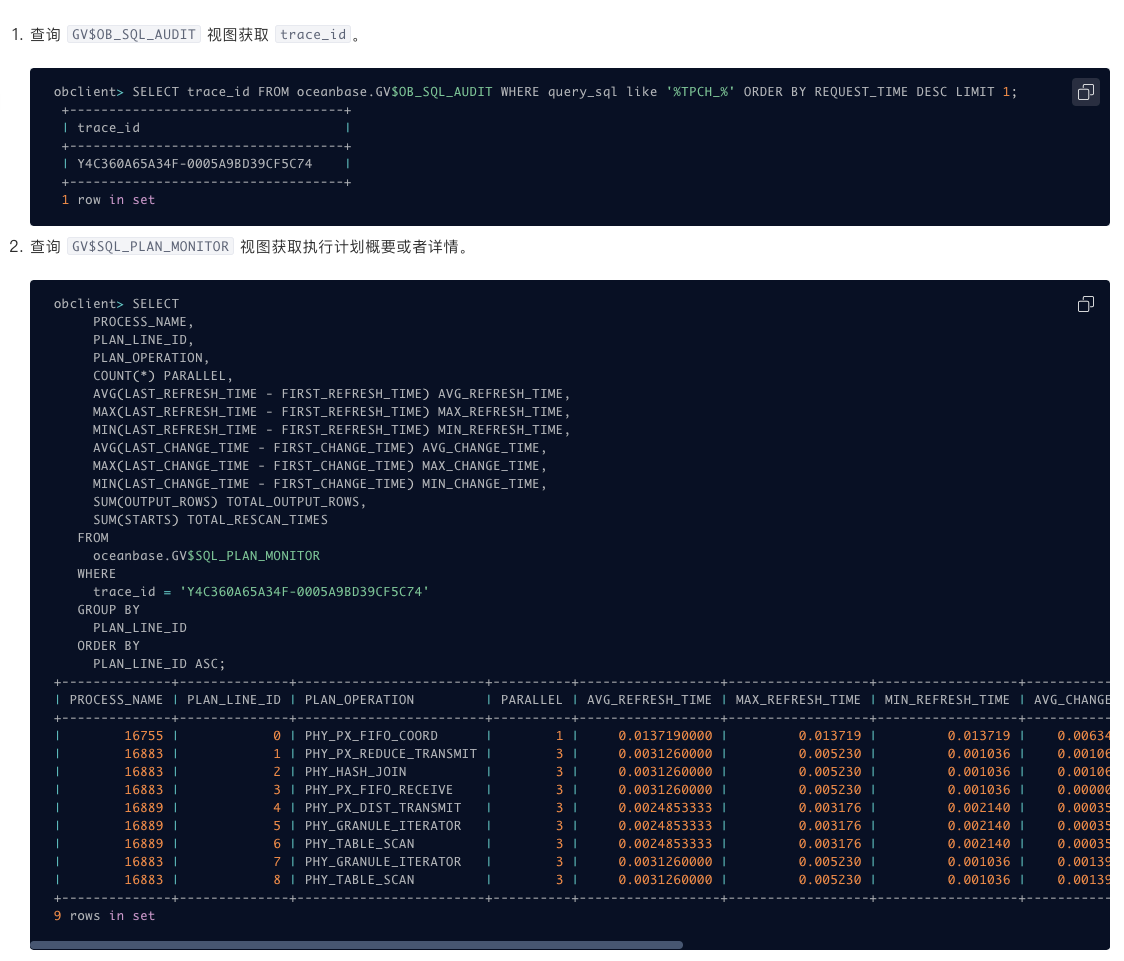Image resolution: width=1124 pixels, height=961 pixels.
Task: Click max refresh time 0.003176 in line 4 row
Action: 830,808
